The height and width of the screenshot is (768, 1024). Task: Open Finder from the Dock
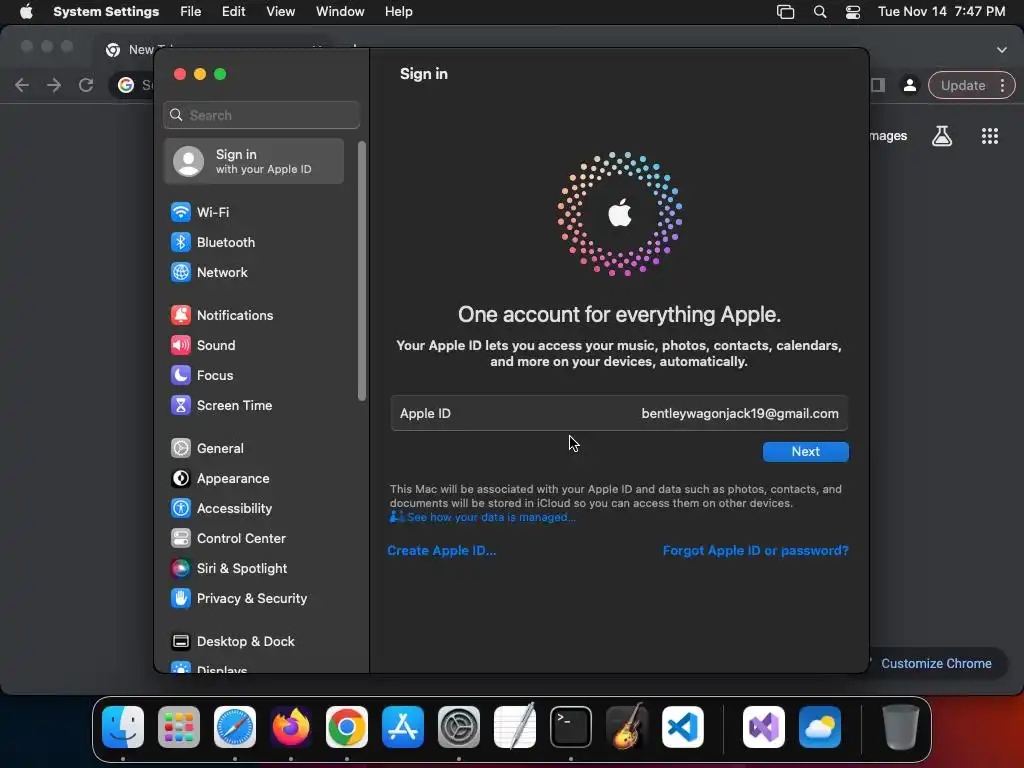[x=123, y=727]
